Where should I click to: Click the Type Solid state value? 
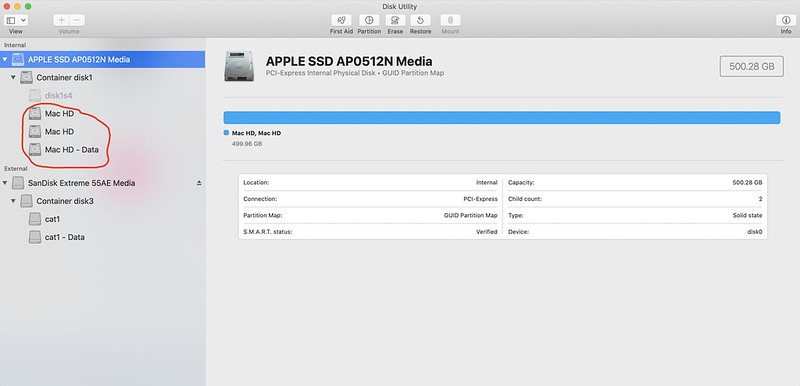coord(747,215)
